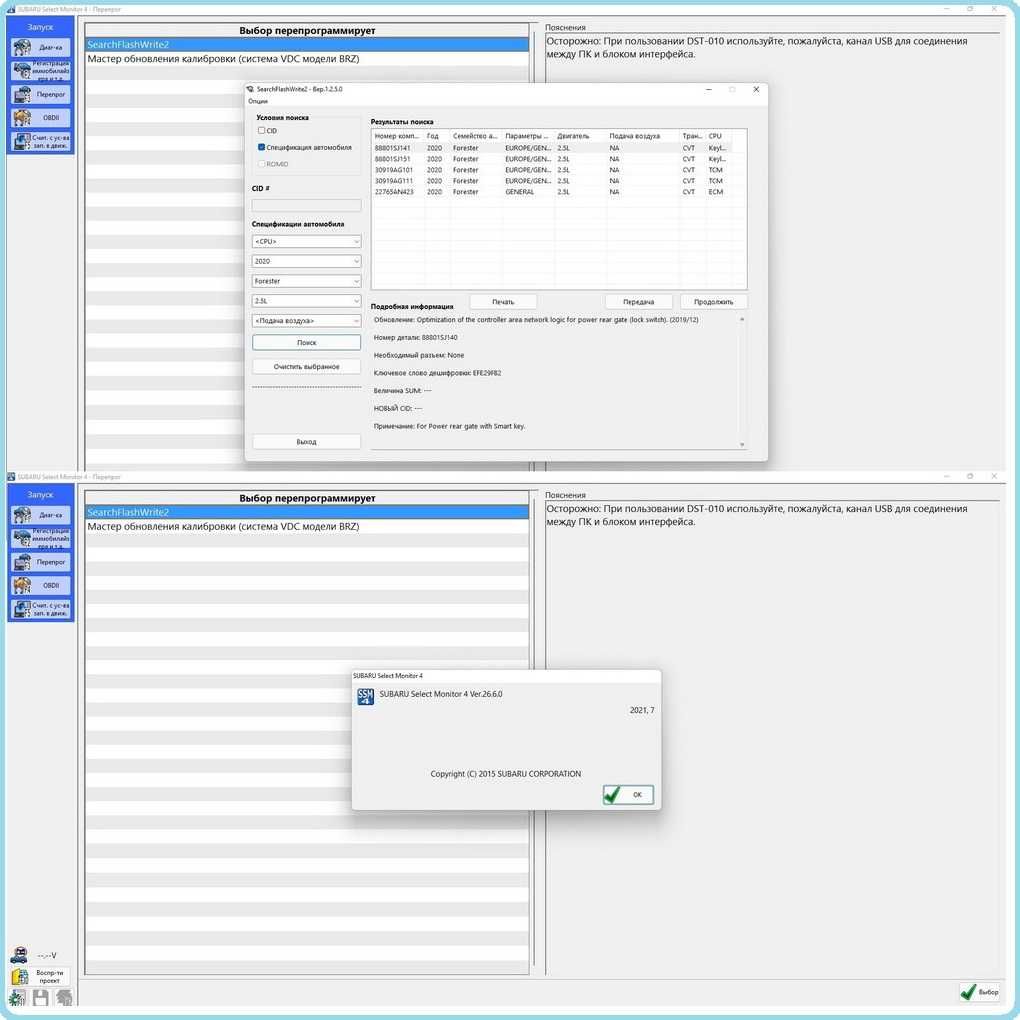Close the SearchFlashWrite2 dialog window
Image resolution: width=1020 pixels, height=1020 pixels.
[756, 89]
